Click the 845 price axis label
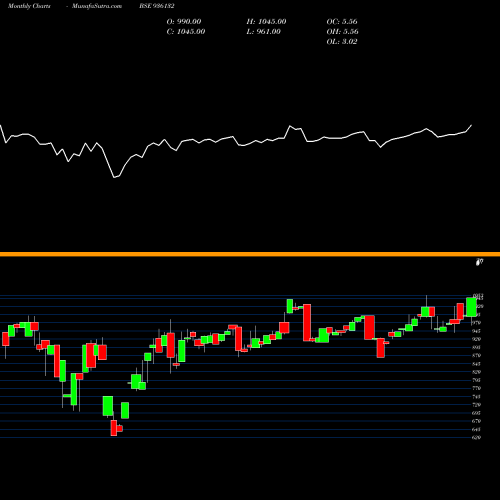 (x=477, y=364)
